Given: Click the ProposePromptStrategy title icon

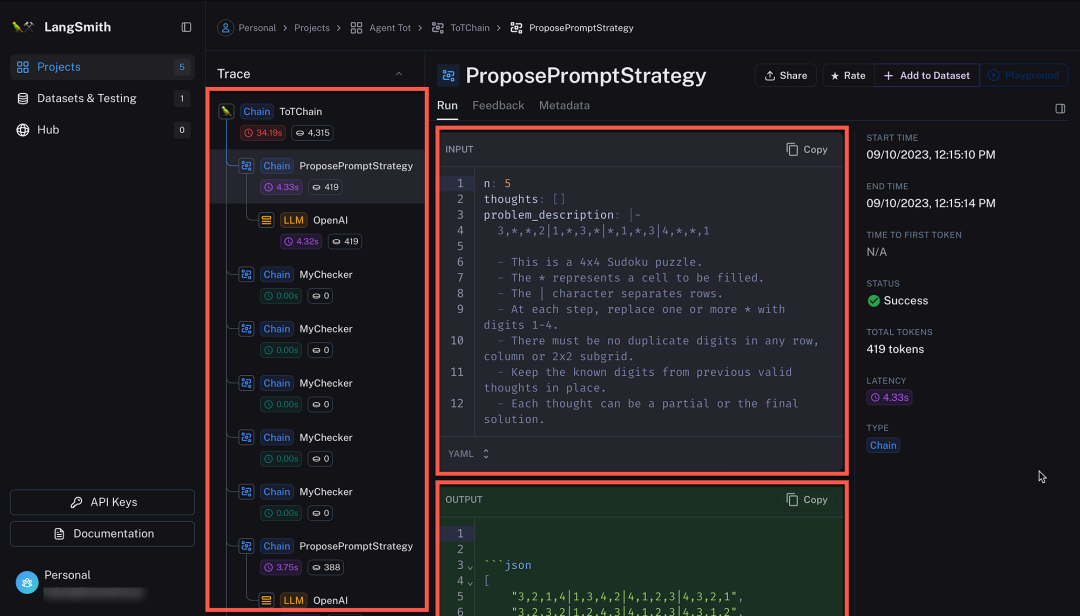Looking at the screenshot, I should (448, 76).
